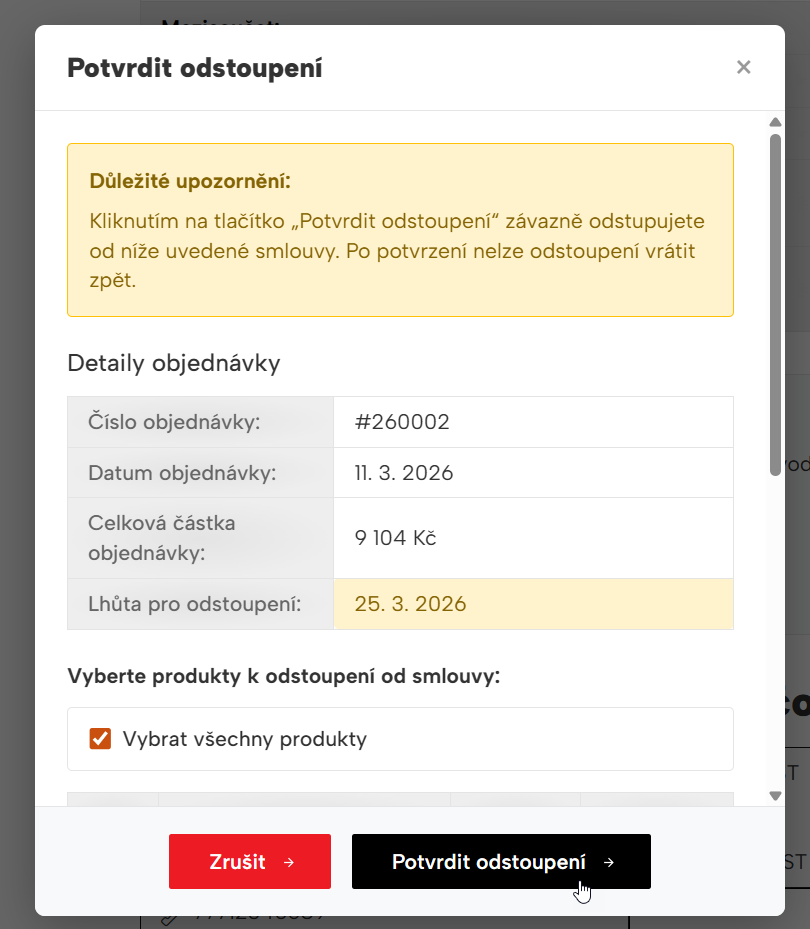Click the Detaily objednávky heading
Image resolution: width=810 pixels, height=929 pixels.
[174, 363]
